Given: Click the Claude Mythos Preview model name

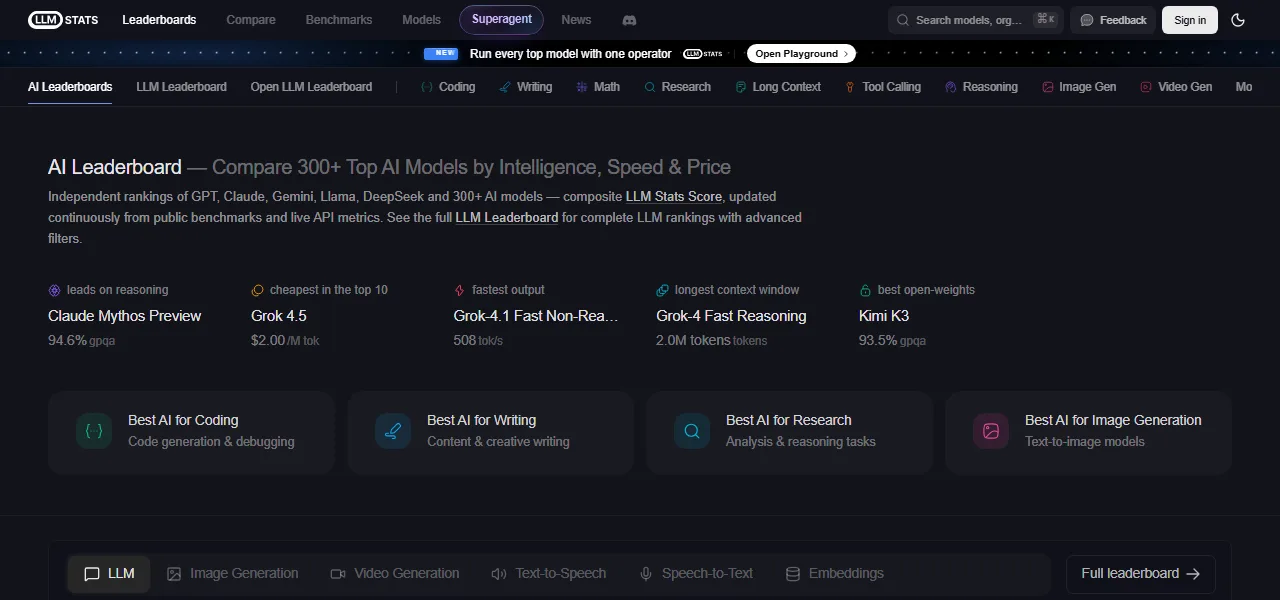Looking at the screenshot, I should (x=125, y=316).
